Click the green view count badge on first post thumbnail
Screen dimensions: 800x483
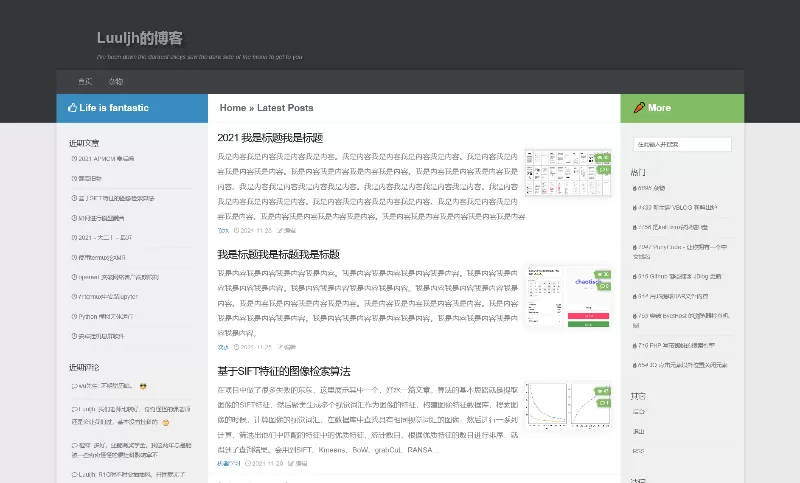(600, 158)
